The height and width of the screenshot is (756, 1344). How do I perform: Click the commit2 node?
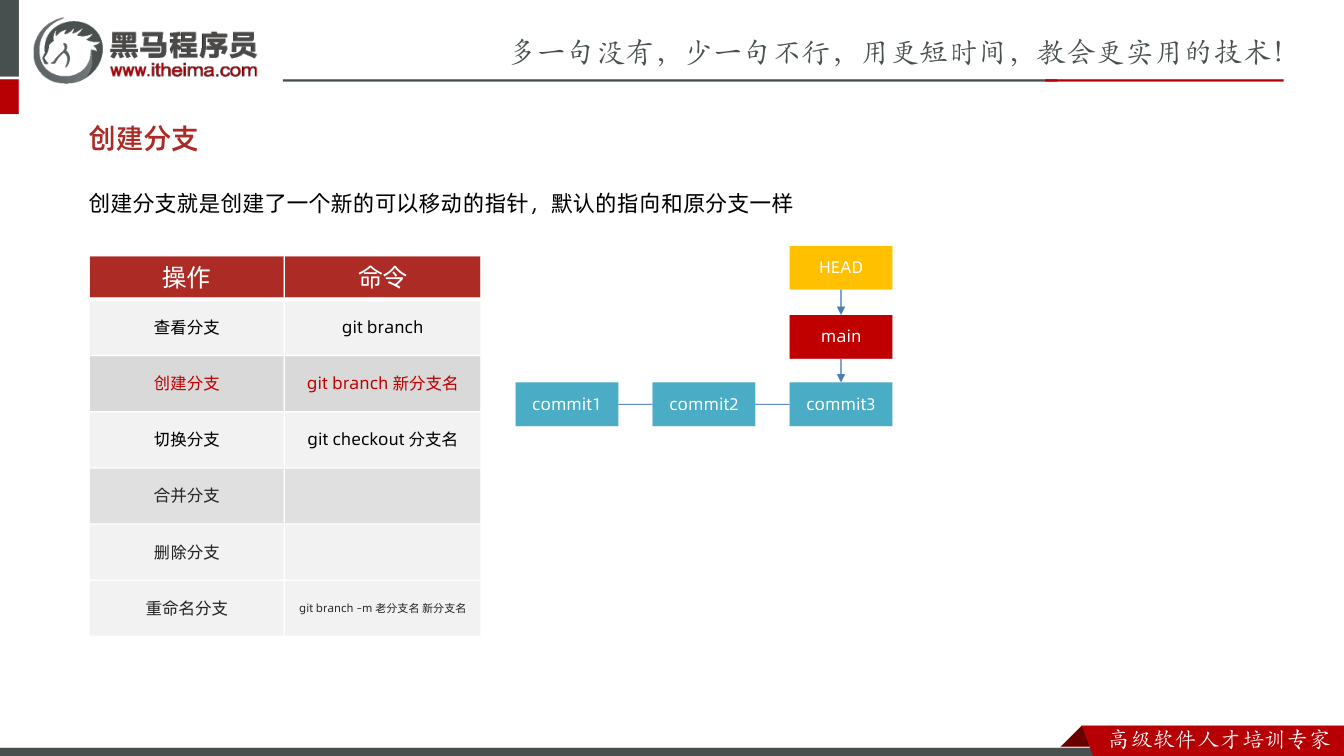point(703,404)
